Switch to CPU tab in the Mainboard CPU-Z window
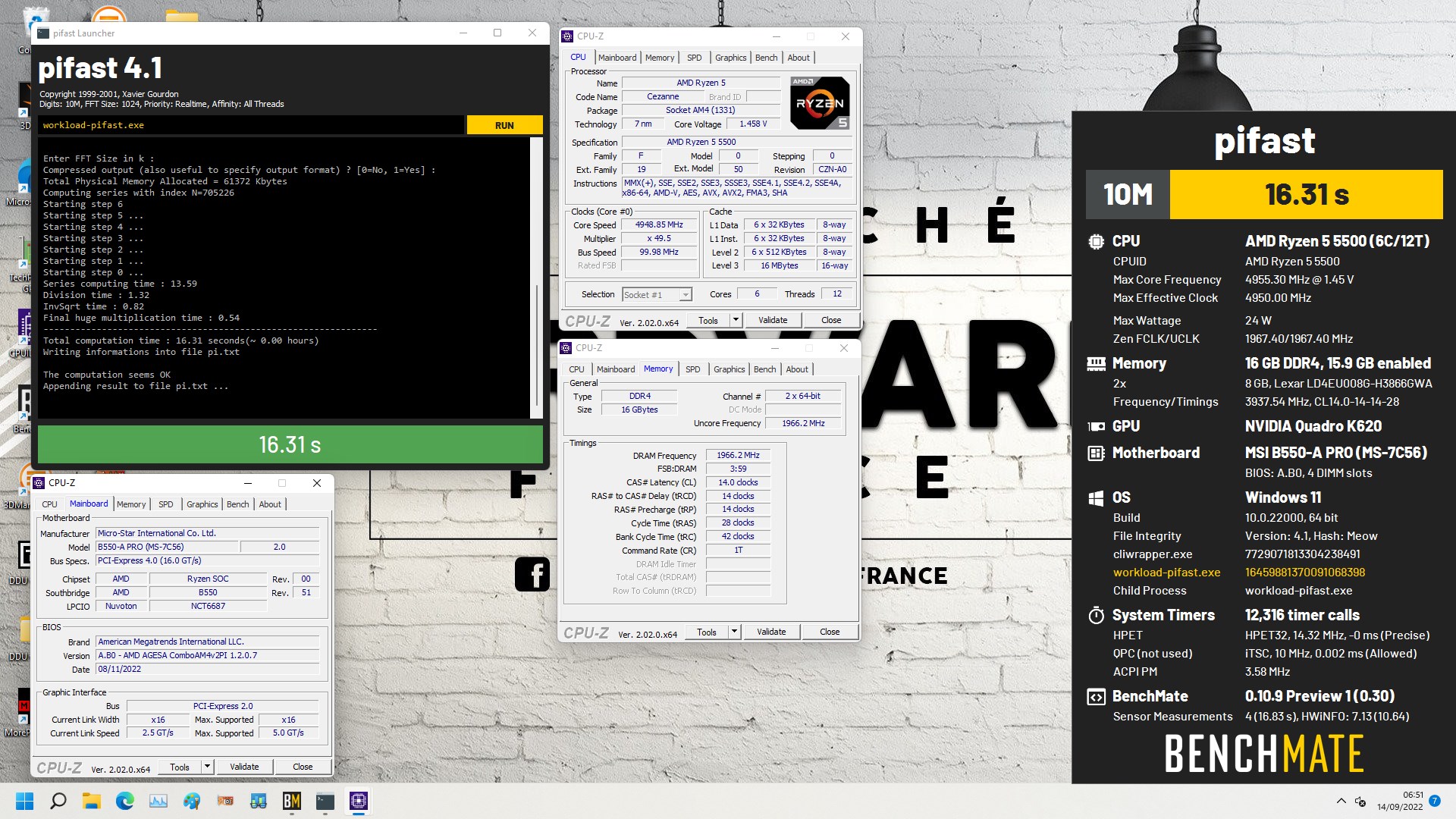1456x819 pixels. point(50,504)
